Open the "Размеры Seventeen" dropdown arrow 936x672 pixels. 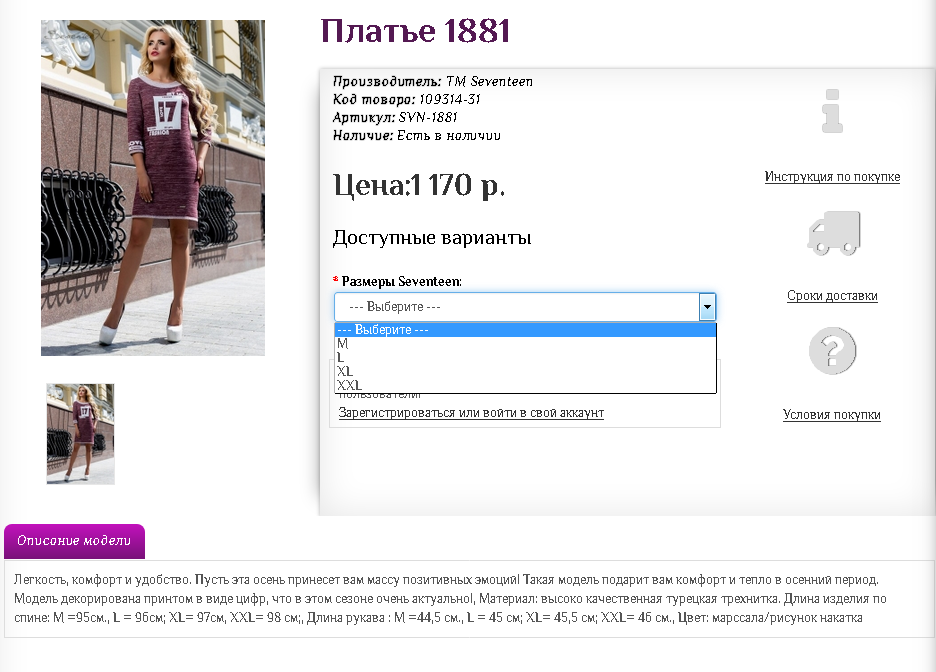707,307
